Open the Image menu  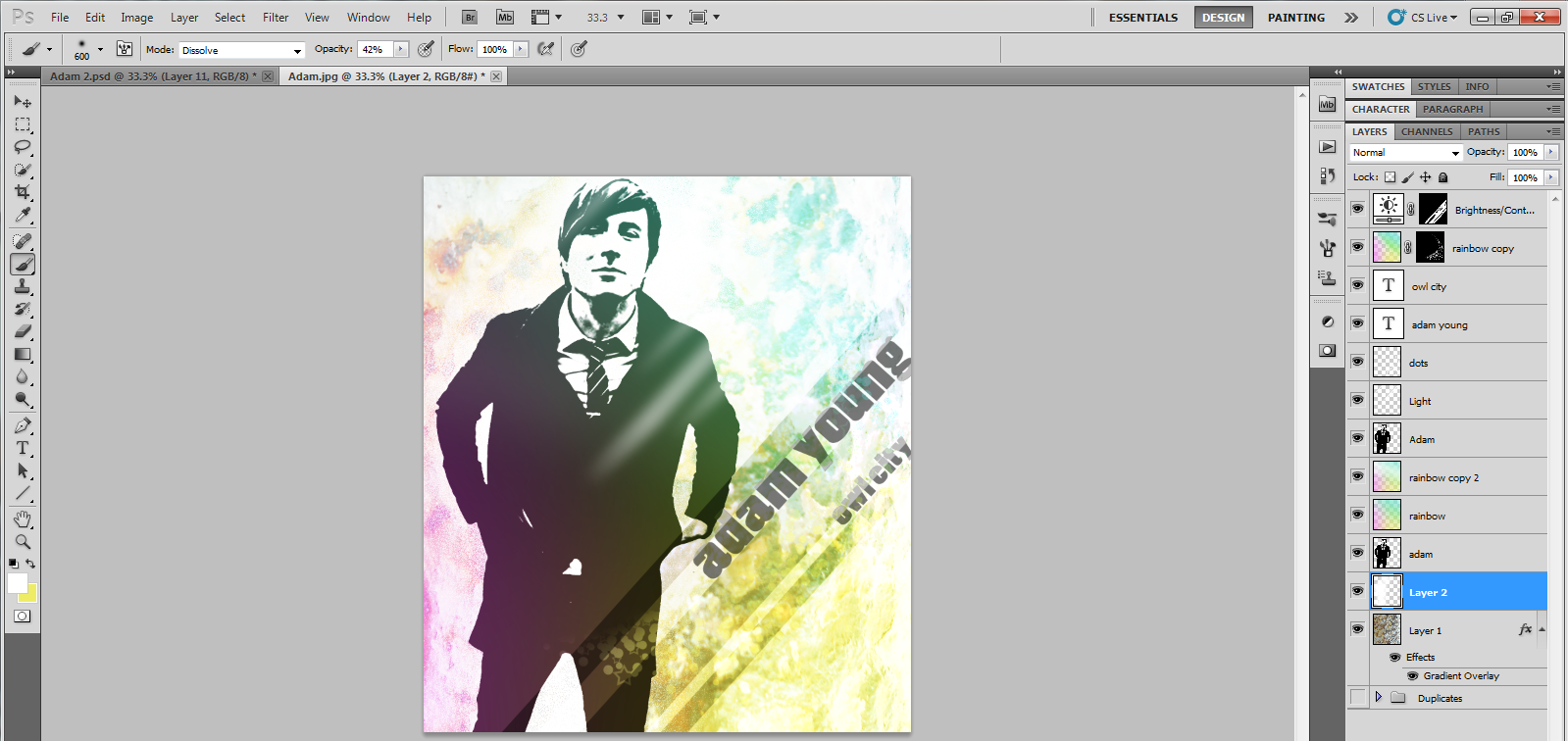(136, 18)
